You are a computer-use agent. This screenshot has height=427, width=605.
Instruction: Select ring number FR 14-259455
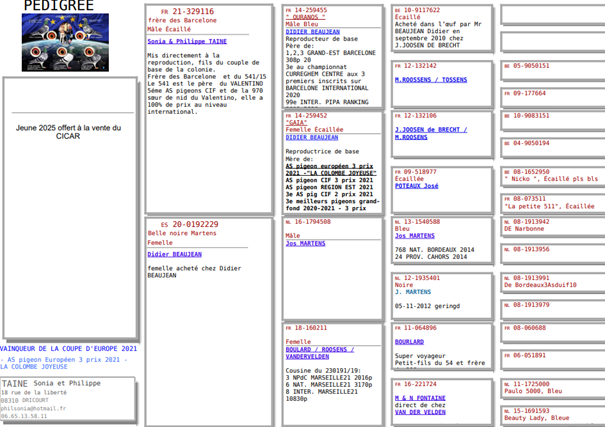[x=306, y=10]
